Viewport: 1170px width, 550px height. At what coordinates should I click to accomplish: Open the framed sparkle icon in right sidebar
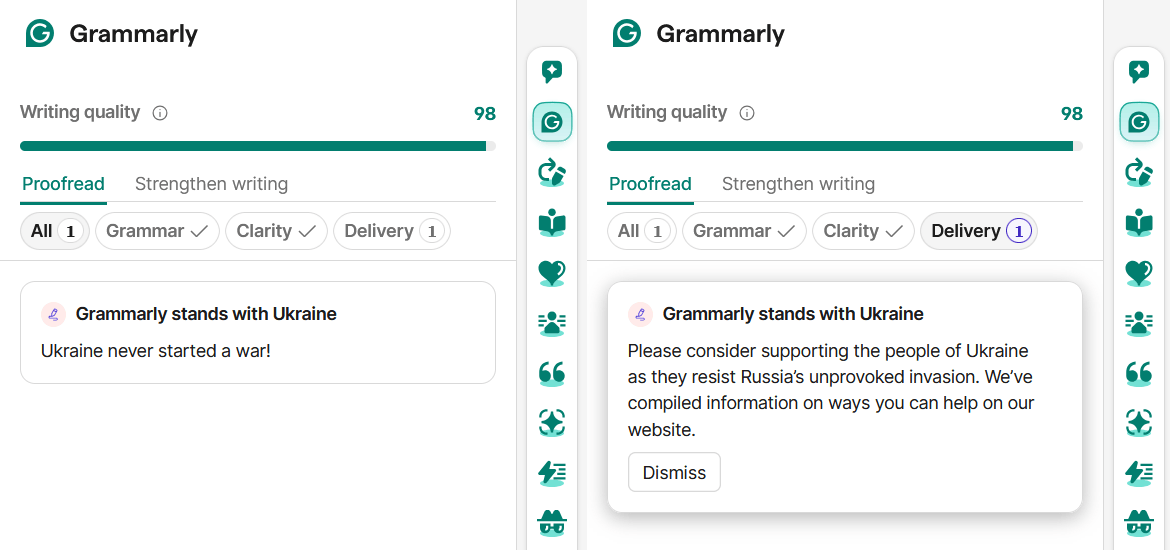(1139, 423)
